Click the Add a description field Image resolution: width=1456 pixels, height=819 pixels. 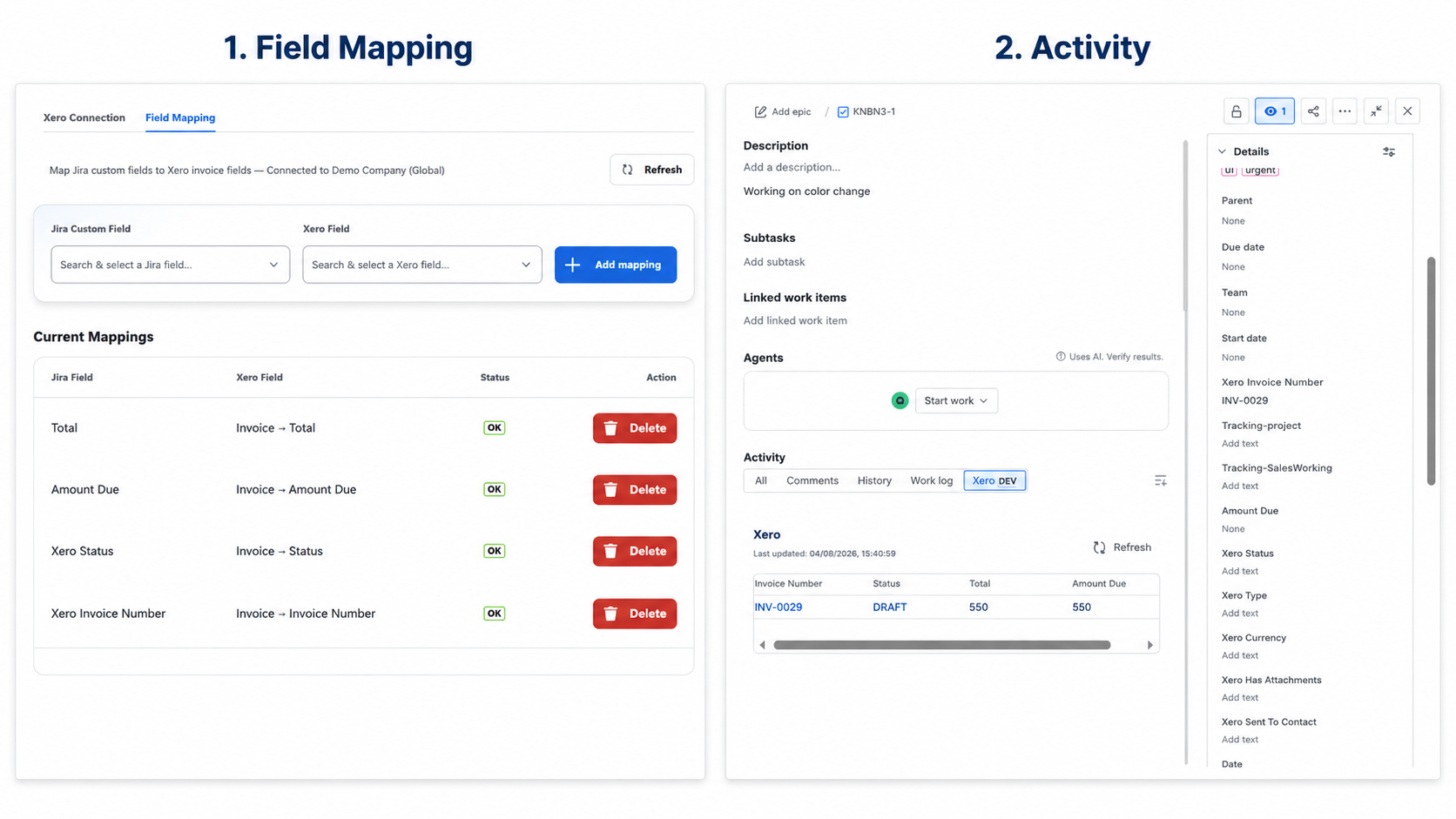792,167
